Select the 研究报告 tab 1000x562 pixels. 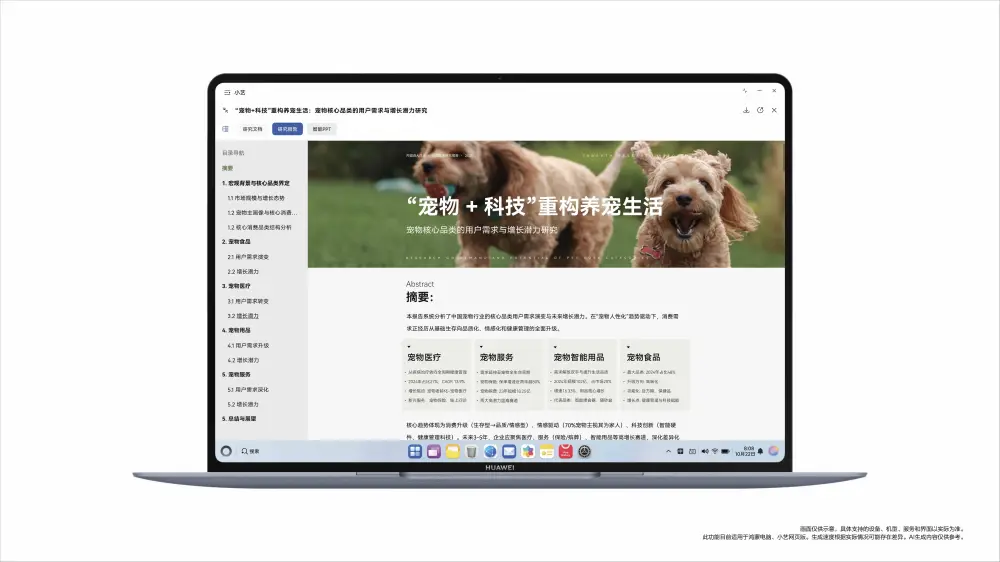pos(287,129)
